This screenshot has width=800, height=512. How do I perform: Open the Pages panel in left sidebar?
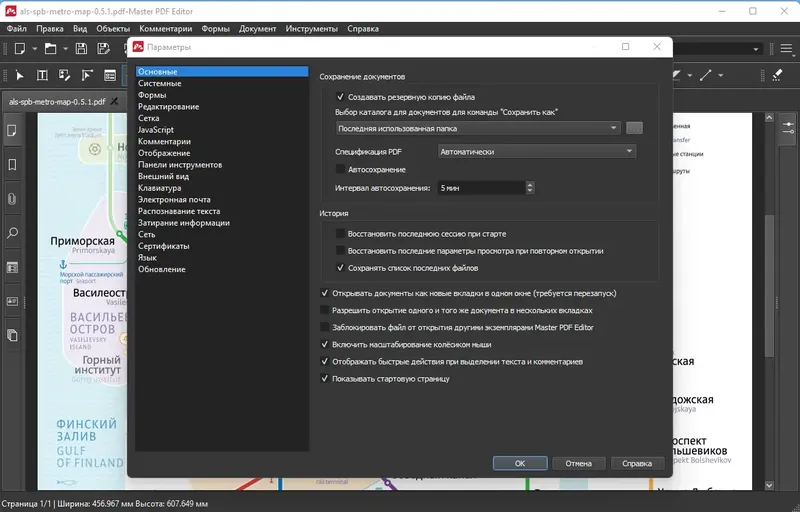coord(12,131)
